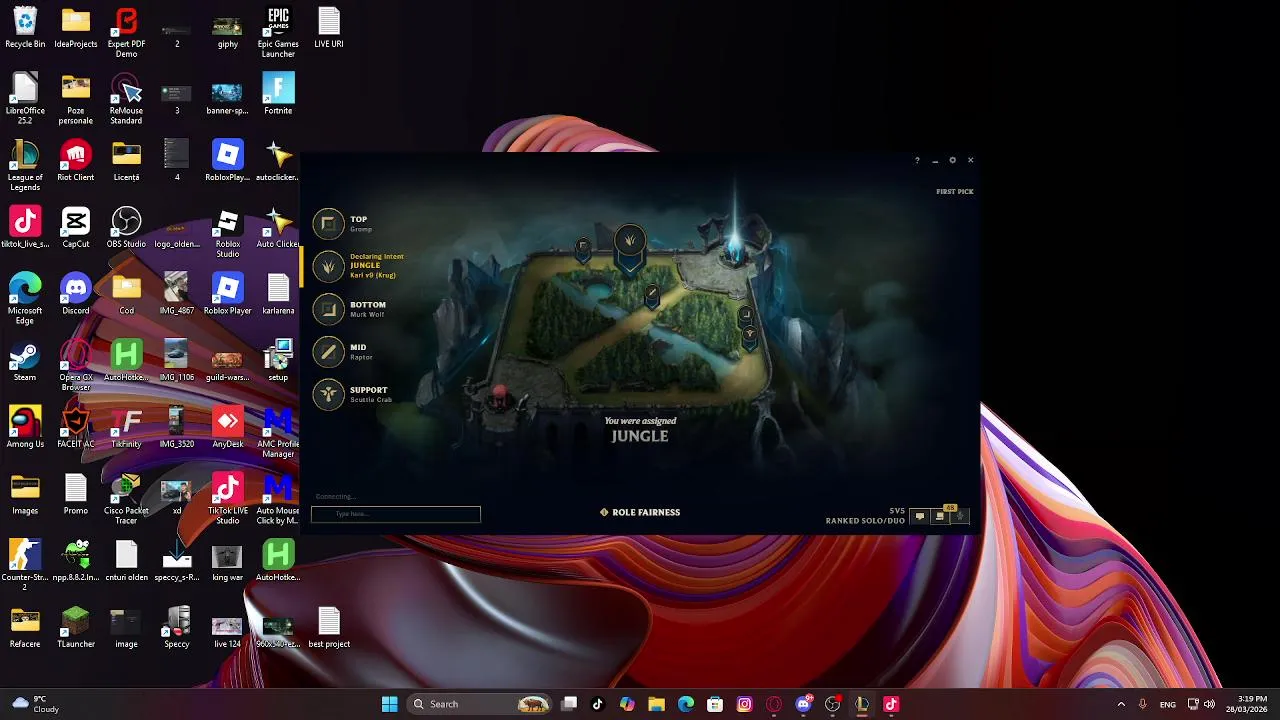Open the chat icon in League client
The image size is (1280, 720).
point(920,517)
